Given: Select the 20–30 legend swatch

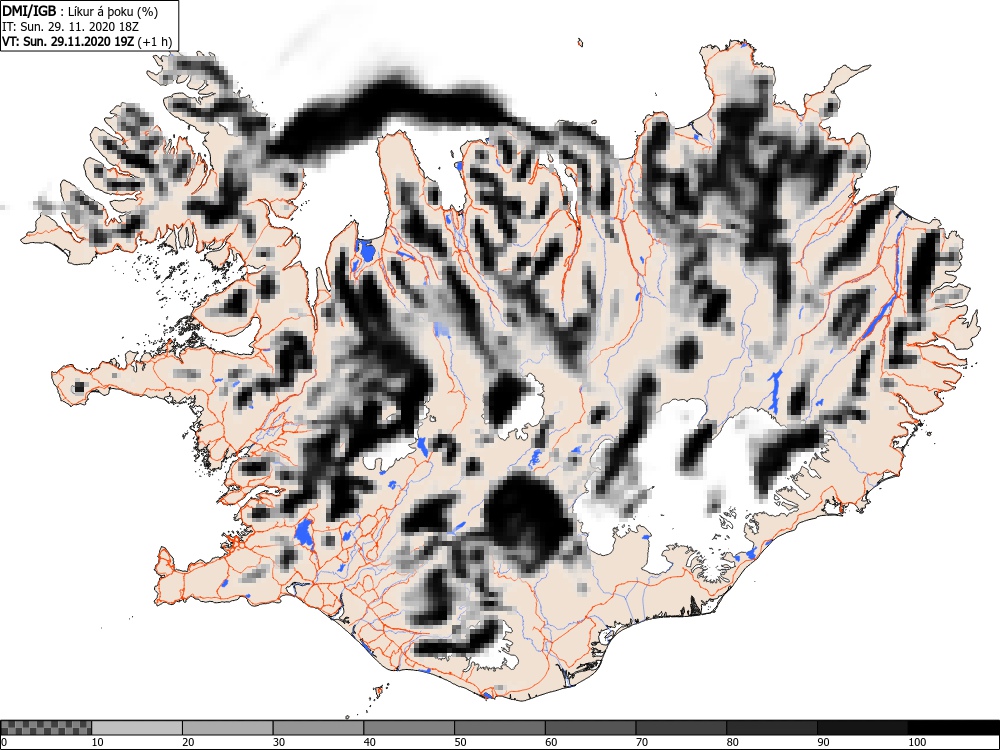Looking at the screenshot, I should (x=228, y=728).
